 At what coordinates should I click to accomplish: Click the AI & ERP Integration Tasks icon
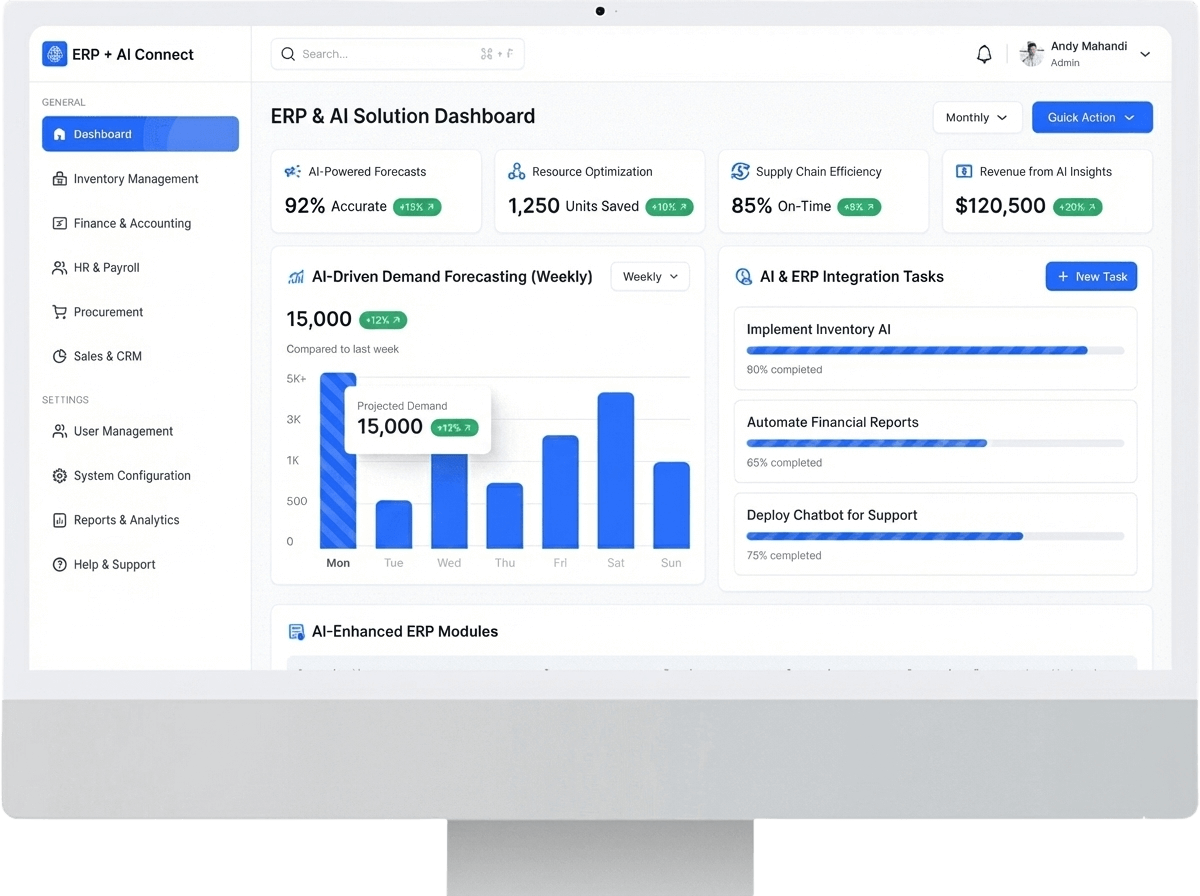(744, 277)
